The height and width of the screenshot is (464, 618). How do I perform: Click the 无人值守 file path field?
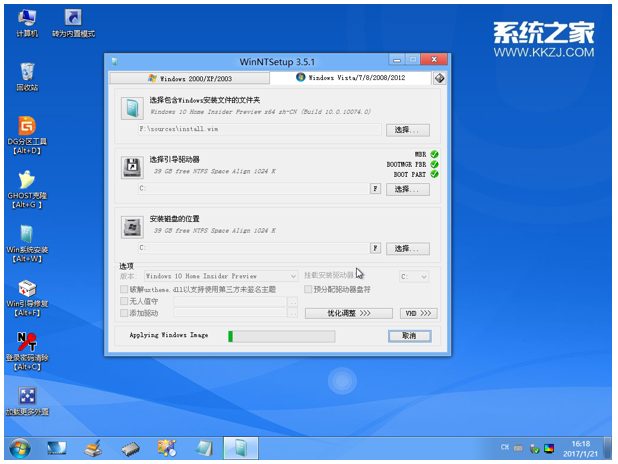click(x=230, y=302)
